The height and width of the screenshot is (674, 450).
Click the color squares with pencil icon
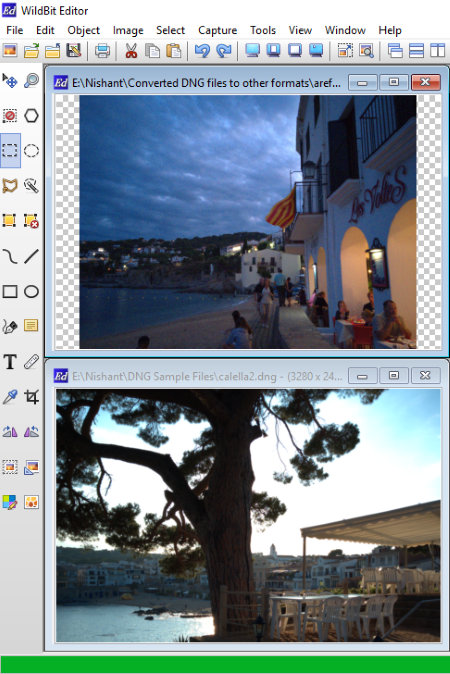(x=10, y=502)
